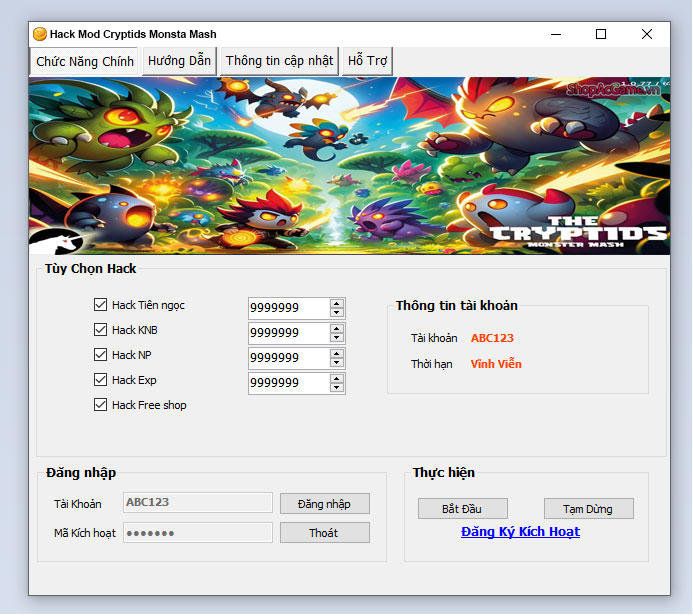
Task: Decrease Hack Tiên ngọc value with down arrow
Action: point(337,312)
